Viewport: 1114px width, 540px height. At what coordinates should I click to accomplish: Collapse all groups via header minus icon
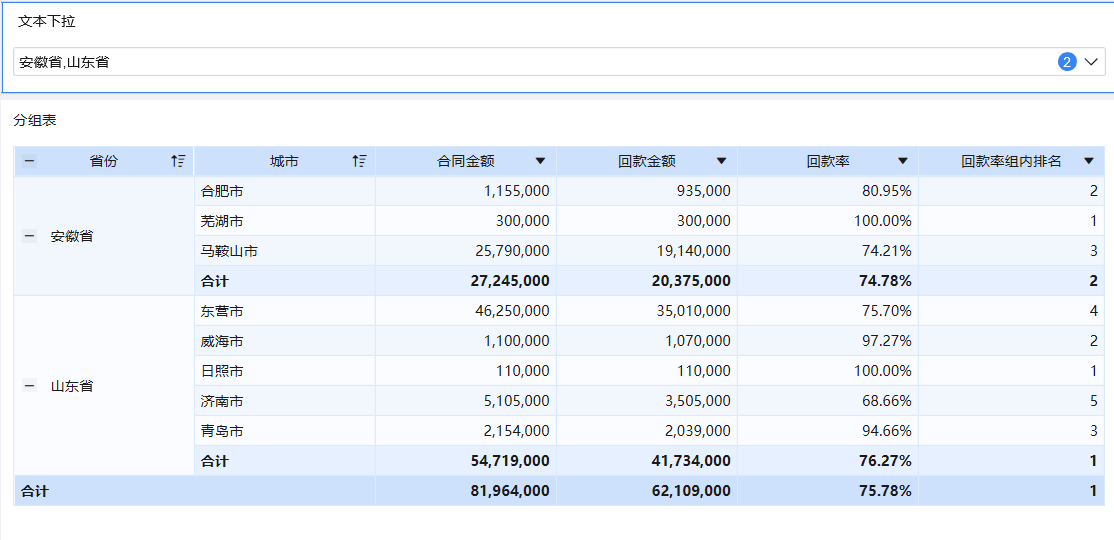29,161
